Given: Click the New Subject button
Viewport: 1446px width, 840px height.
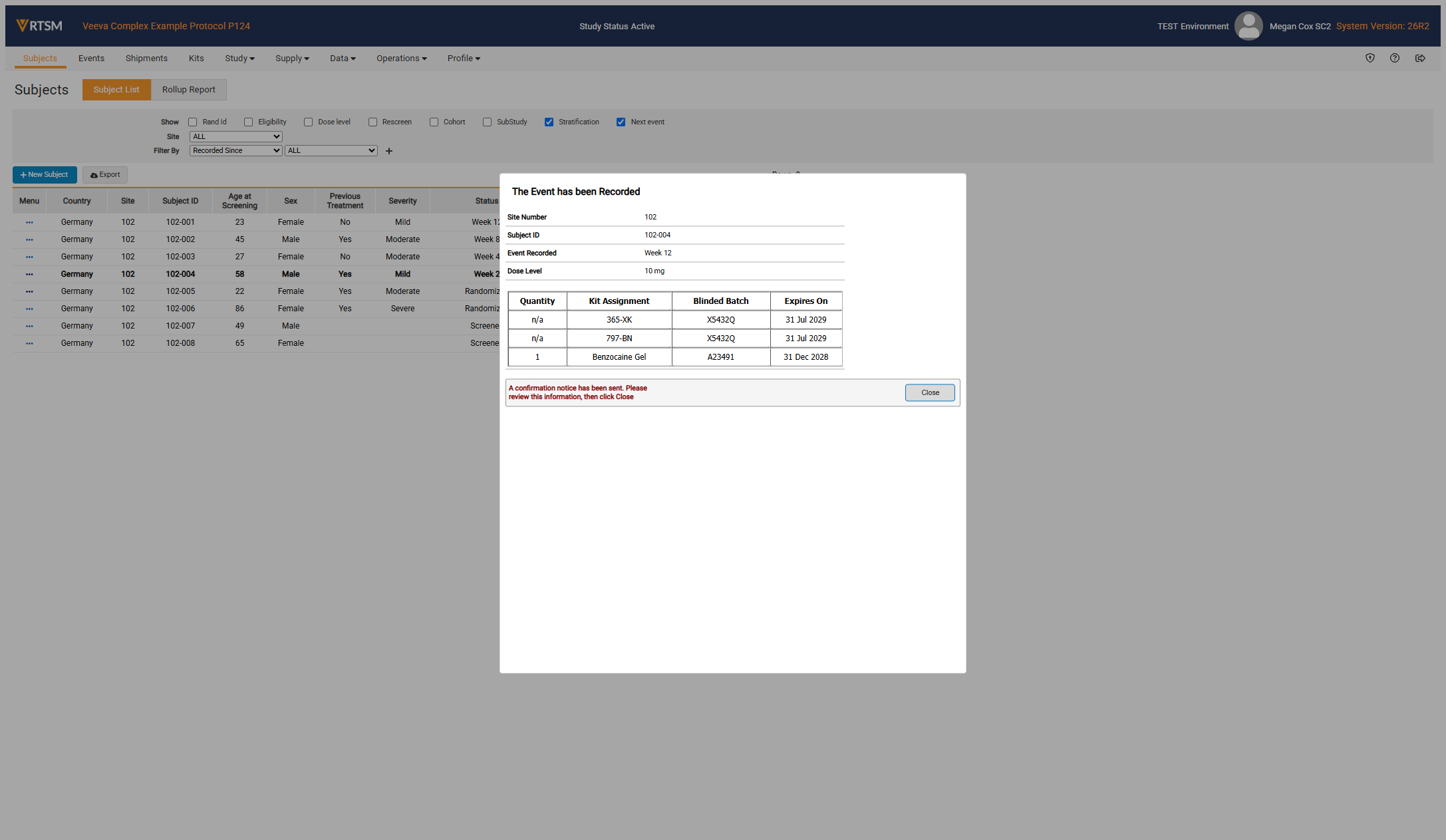Looking at the screenshot, I should coord(45,175).
